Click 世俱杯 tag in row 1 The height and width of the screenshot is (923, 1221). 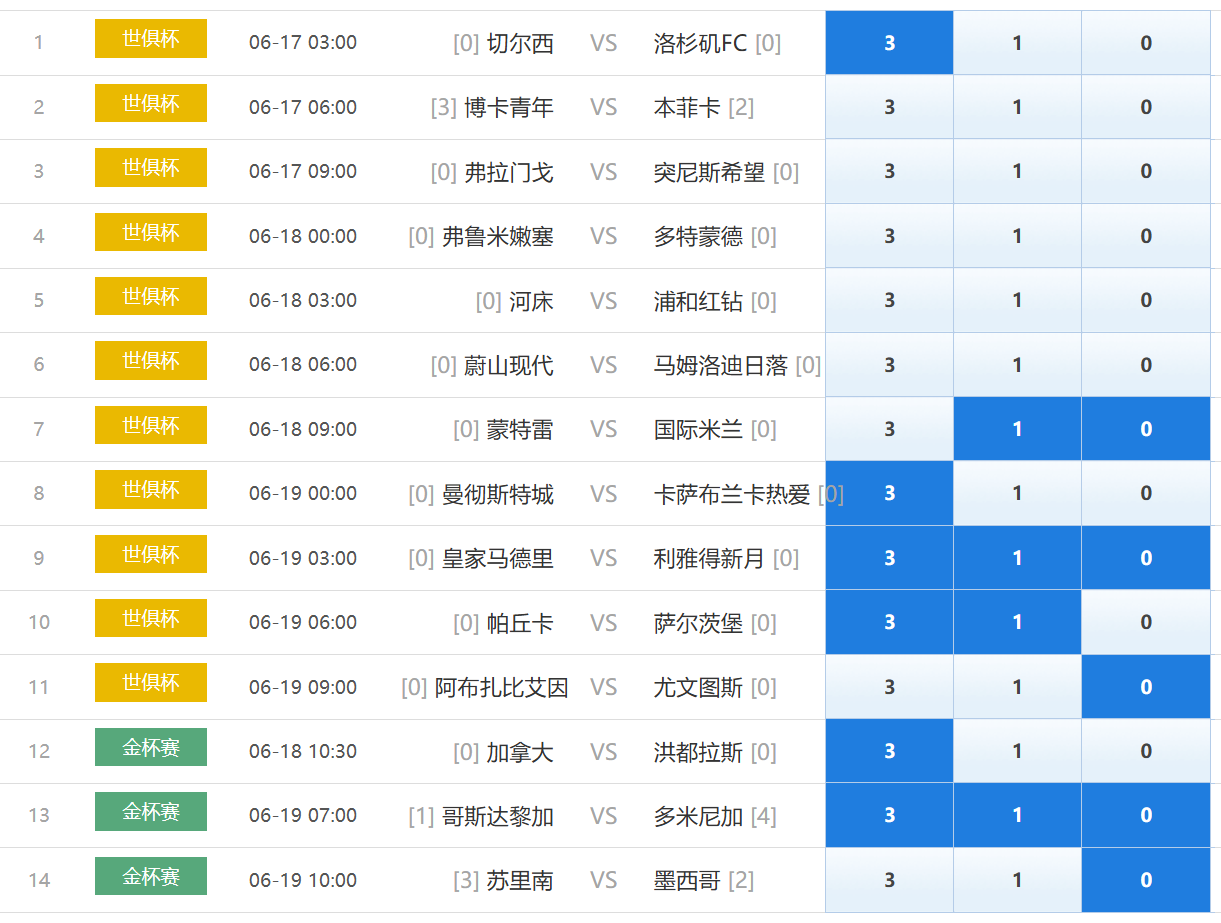(151, 39)
